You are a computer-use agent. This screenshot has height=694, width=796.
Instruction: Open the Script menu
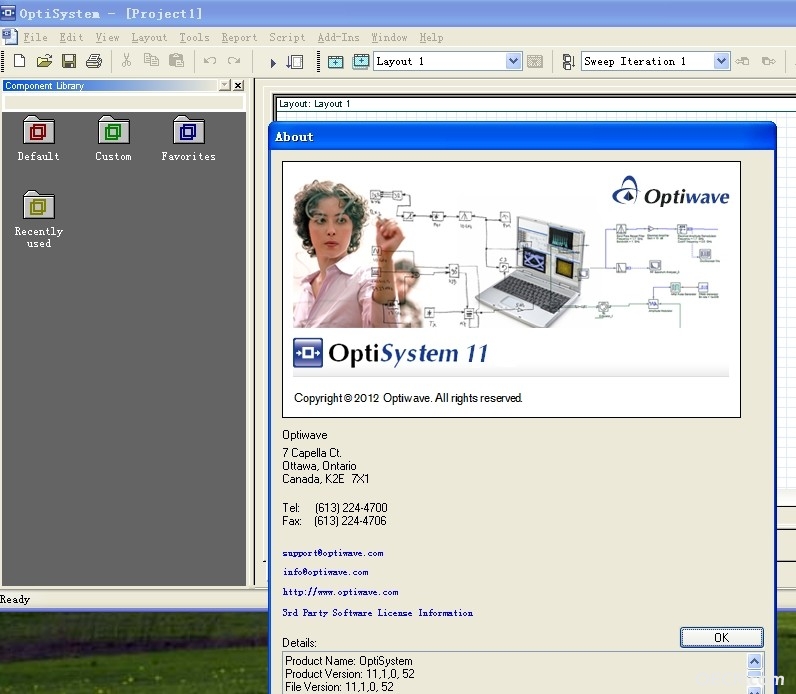tap(287, 38)
